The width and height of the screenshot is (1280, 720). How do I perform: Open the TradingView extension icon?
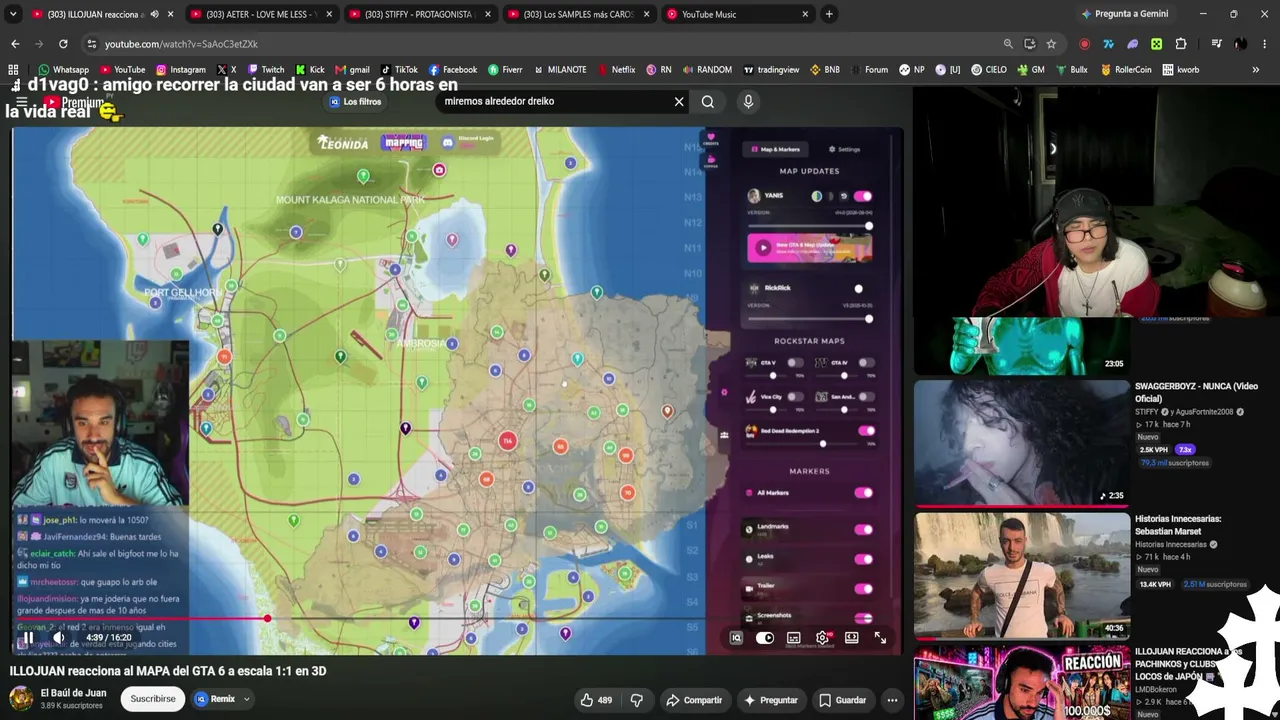(1109, 44)
